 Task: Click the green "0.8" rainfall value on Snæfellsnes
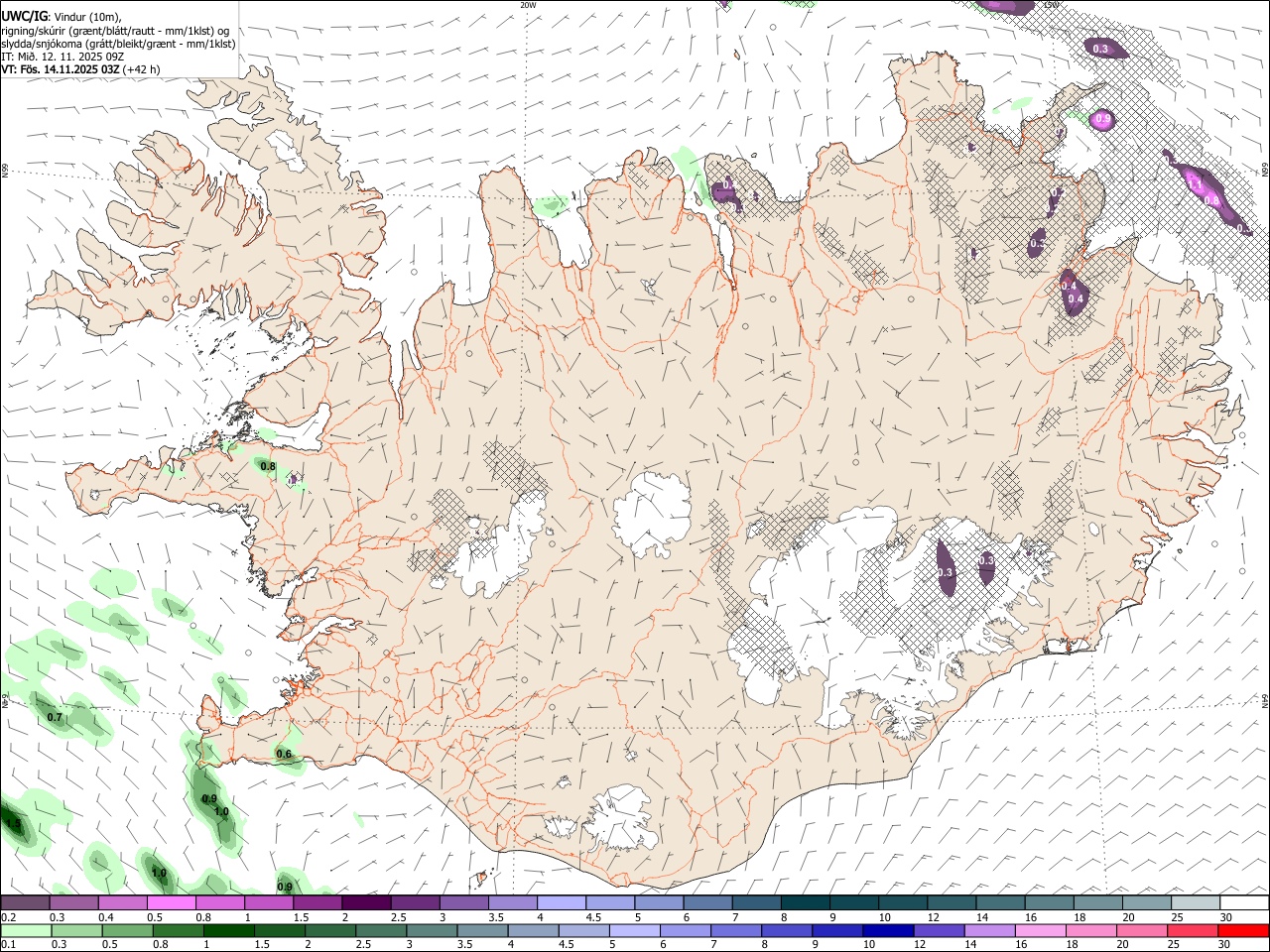(268, 466)
